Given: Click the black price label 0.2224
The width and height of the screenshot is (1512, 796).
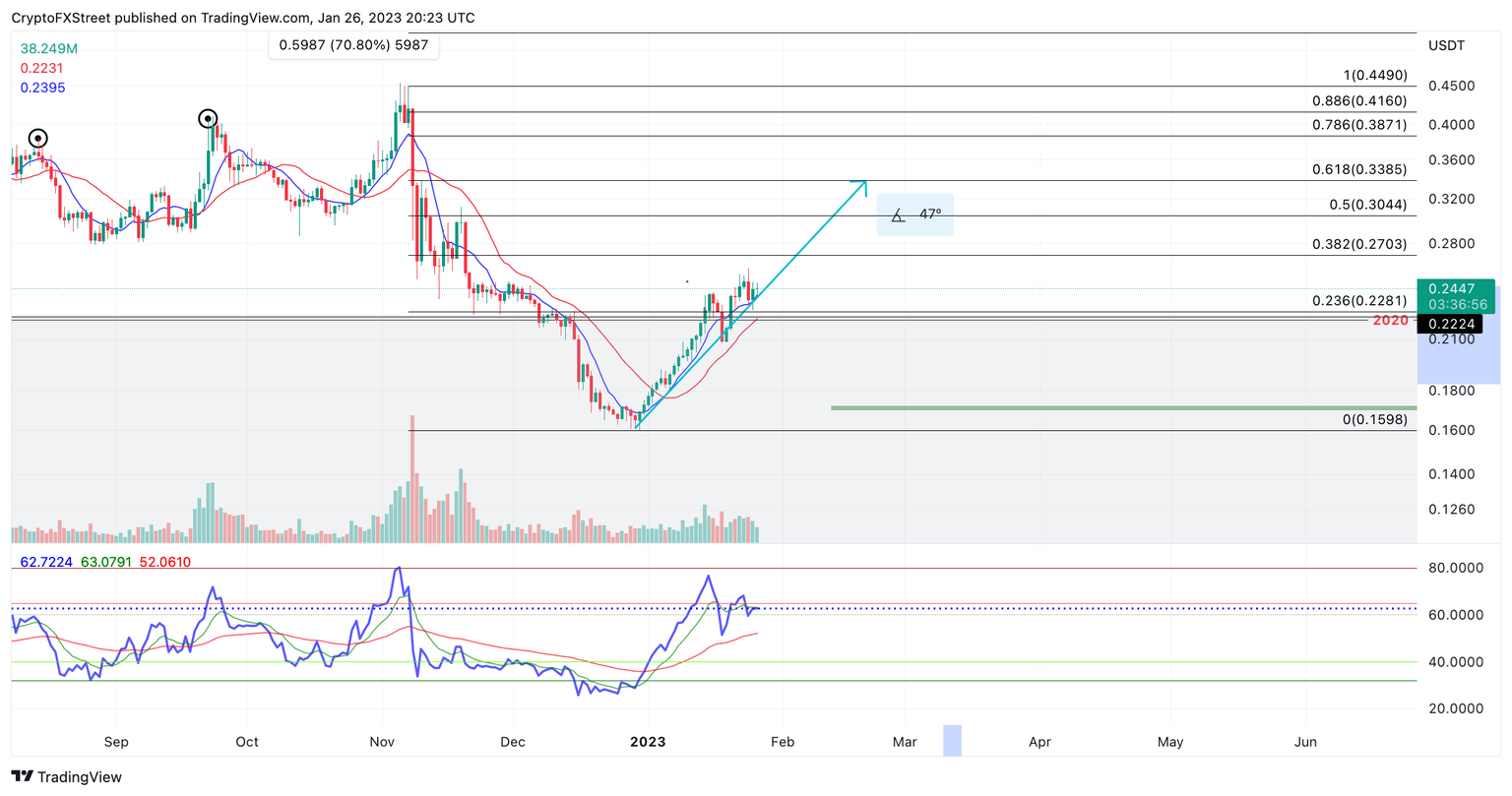Looking at the screenshot, I should (x=1451, y=324).
